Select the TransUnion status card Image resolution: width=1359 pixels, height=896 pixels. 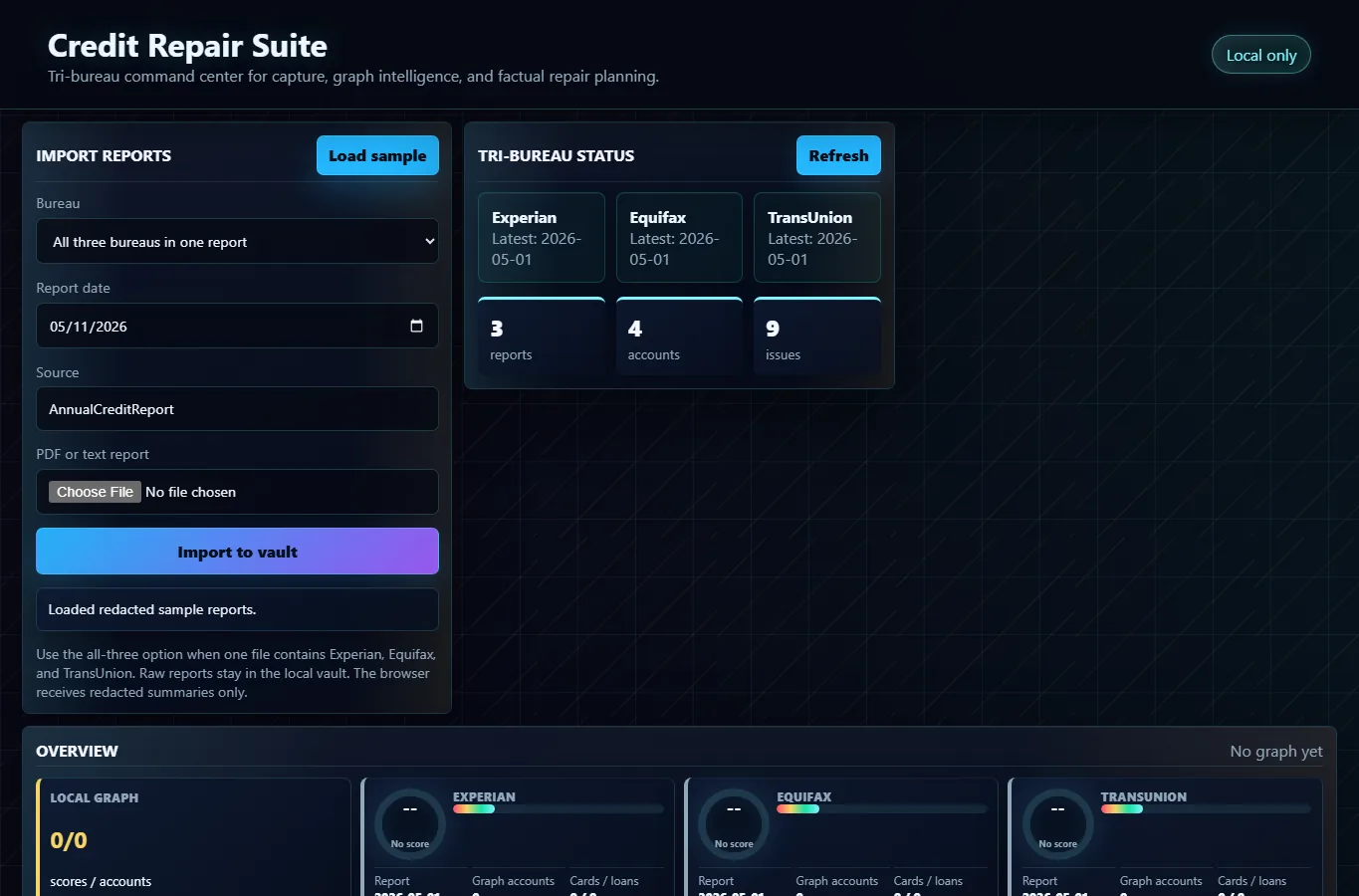817,238
